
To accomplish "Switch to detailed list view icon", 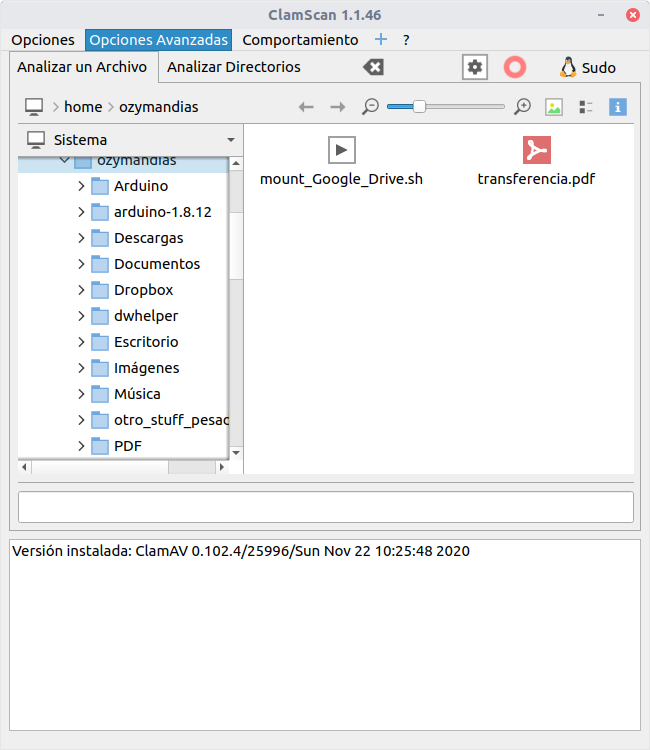I will [x=585, y=107].
